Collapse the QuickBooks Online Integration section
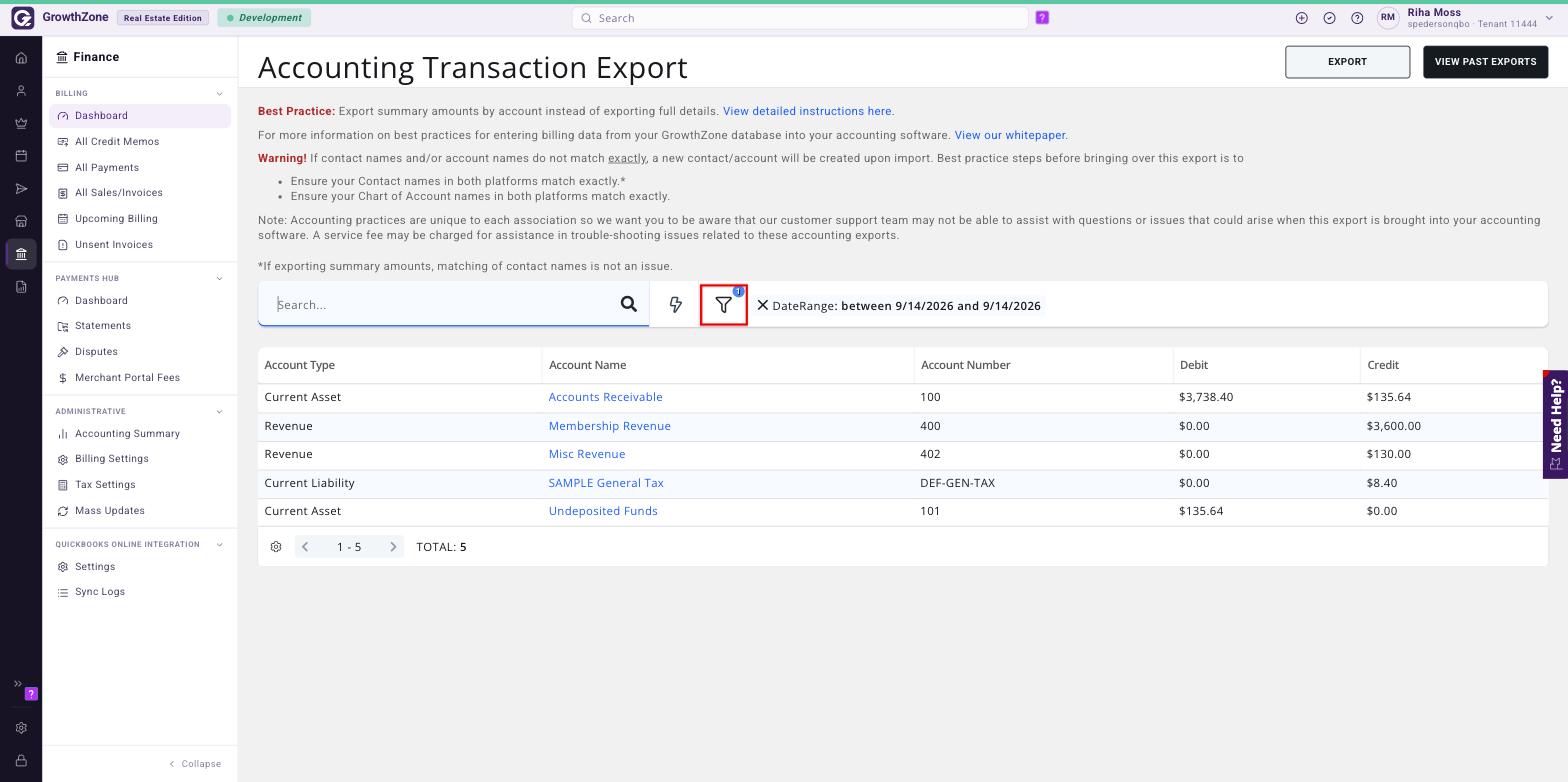Viewport: 1568px width, 782px height. coord(219,545)
